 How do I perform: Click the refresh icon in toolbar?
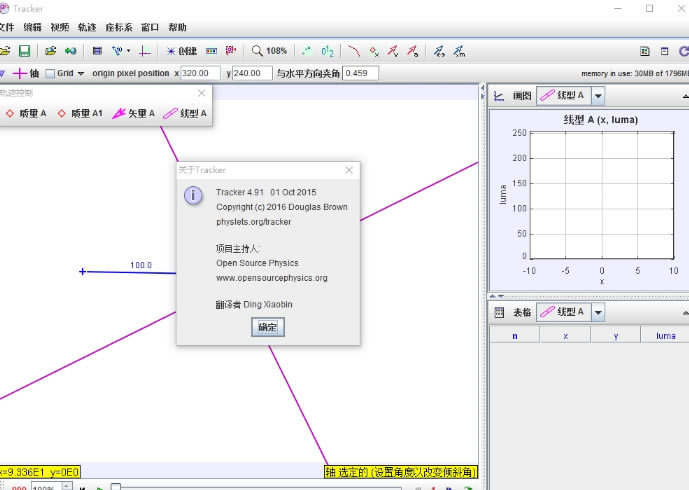click(682, 50)
